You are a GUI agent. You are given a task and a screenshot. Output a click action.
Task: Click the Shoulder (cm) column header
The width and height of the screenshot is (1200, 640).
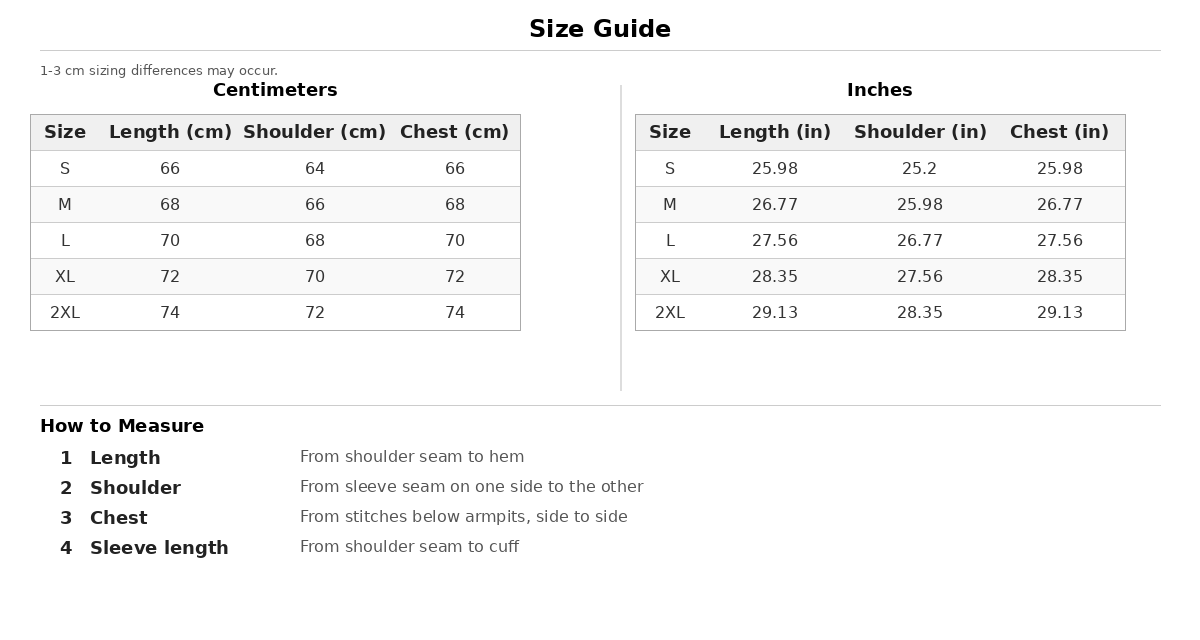[315, 132]
